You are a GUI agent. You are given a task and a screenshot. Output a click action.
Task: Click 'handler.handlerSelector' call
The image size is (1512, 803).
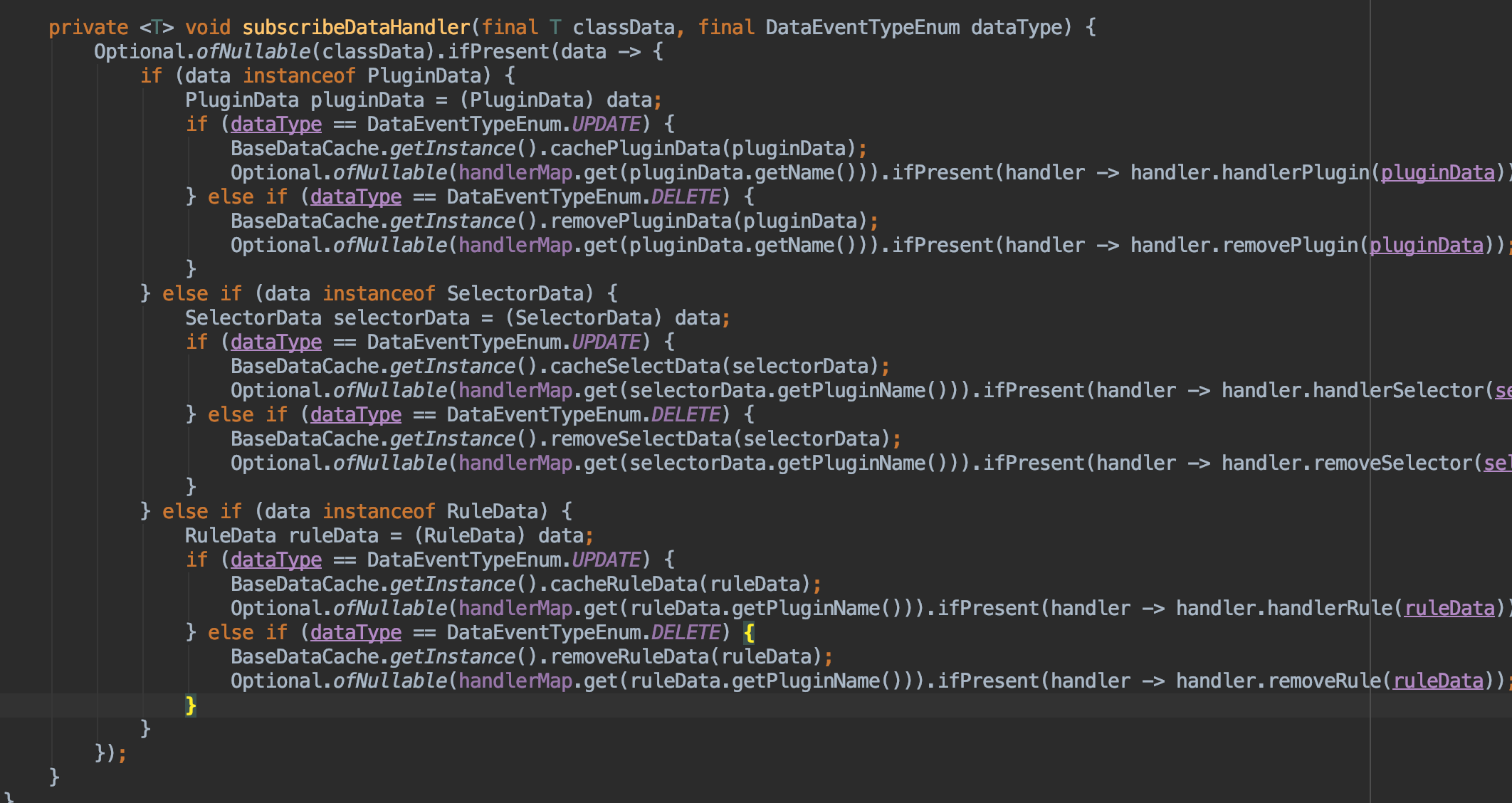(x=1352, y=391)
